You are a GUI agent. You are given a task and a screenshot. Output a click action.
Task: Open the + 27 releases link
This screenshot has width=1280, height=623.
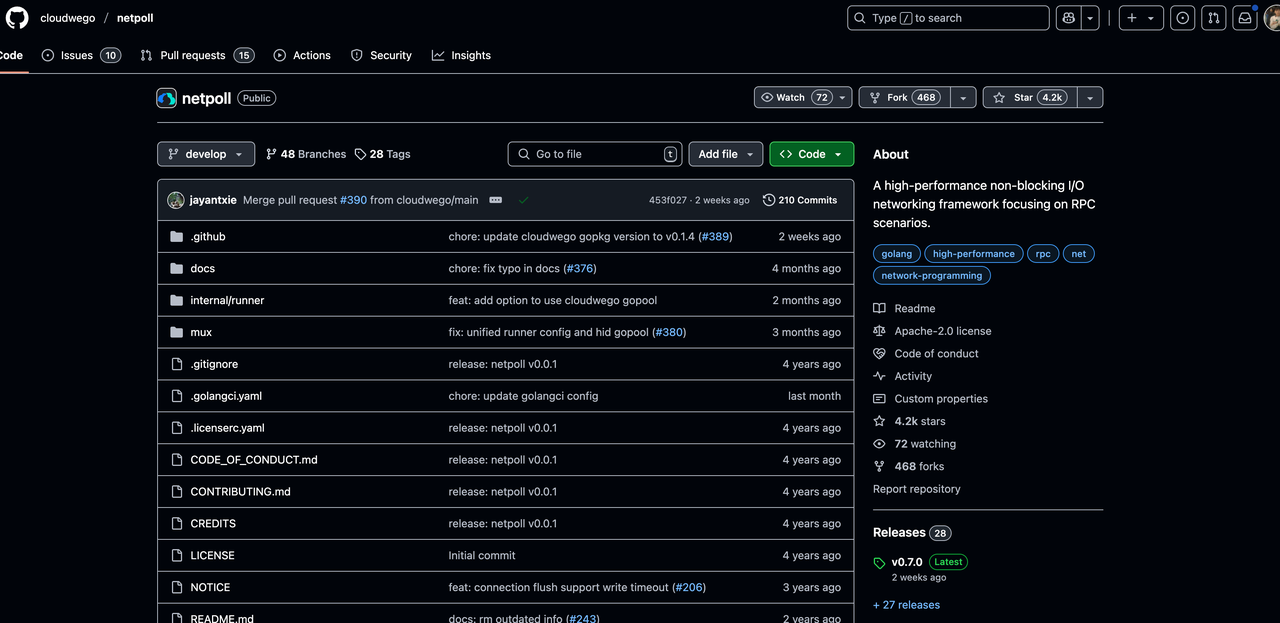[x=906, y=605]
